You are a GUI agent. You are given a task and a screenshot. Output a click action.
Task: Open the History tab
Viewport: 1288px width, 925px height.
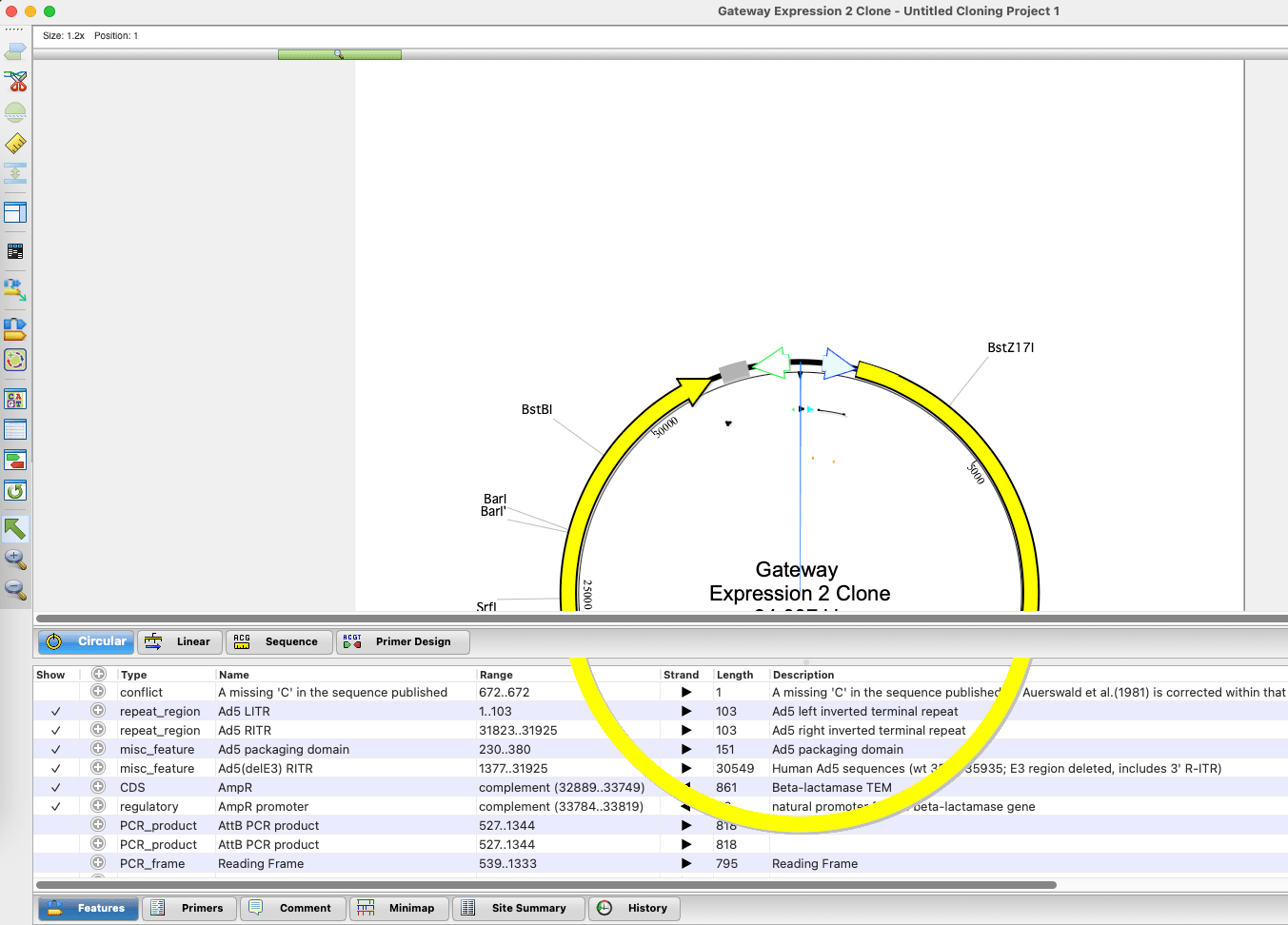[x=634, y=909]
